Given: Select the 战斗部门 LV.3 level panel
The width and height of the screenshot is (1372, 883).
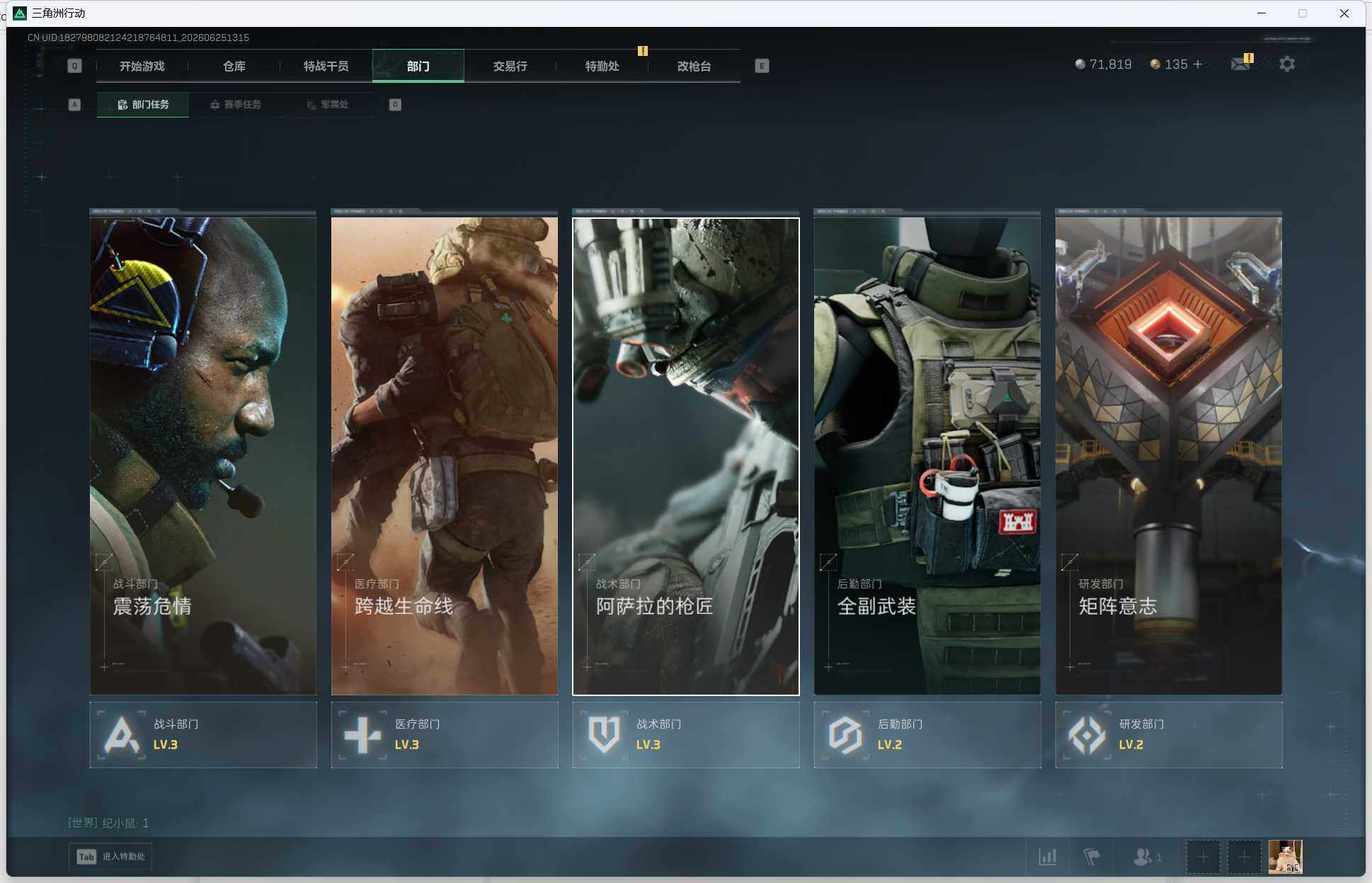Looking at the screenshot, I should pyautogui.click(x=203, y=735).
